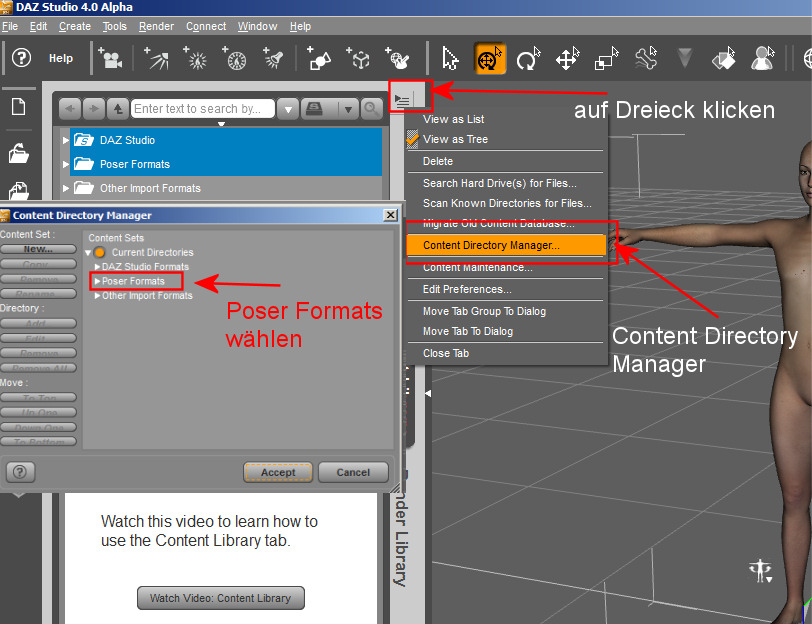Create a new primitive shape
The image size is (812, 624).
click(318, 58)
